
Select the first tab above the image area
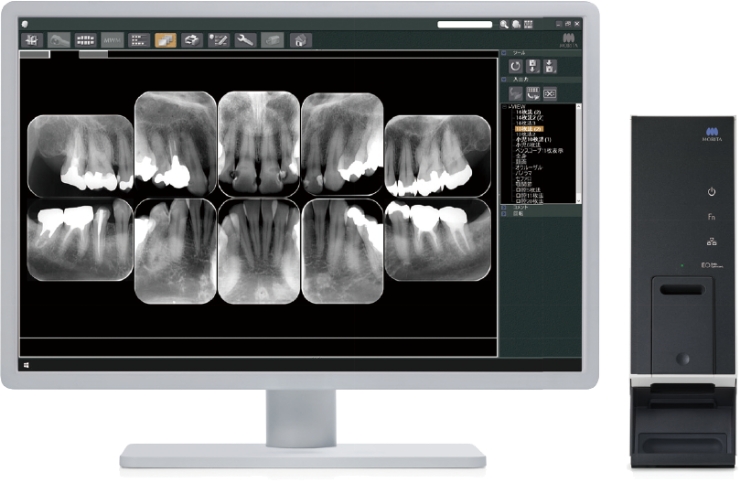(34, 54)
